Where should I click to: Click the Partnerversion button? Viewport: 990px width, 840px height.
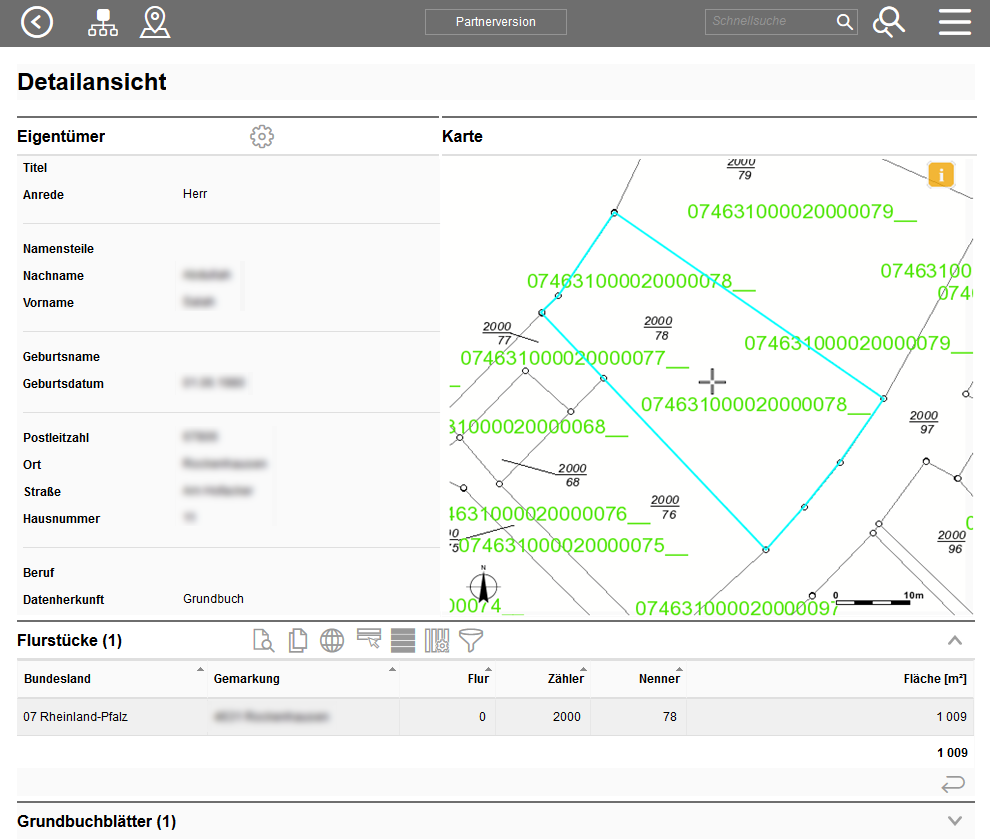tap(495, 22)
